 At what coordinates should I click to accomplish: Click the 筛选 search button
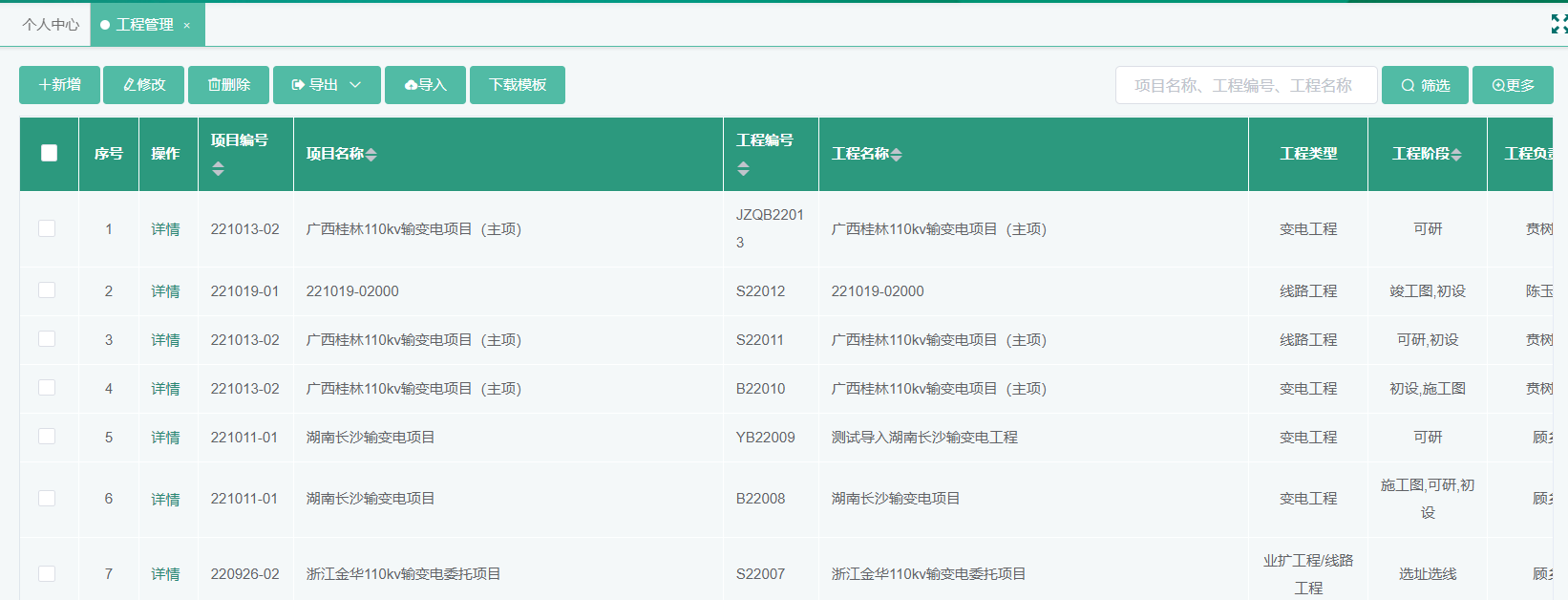[1425, 86]
